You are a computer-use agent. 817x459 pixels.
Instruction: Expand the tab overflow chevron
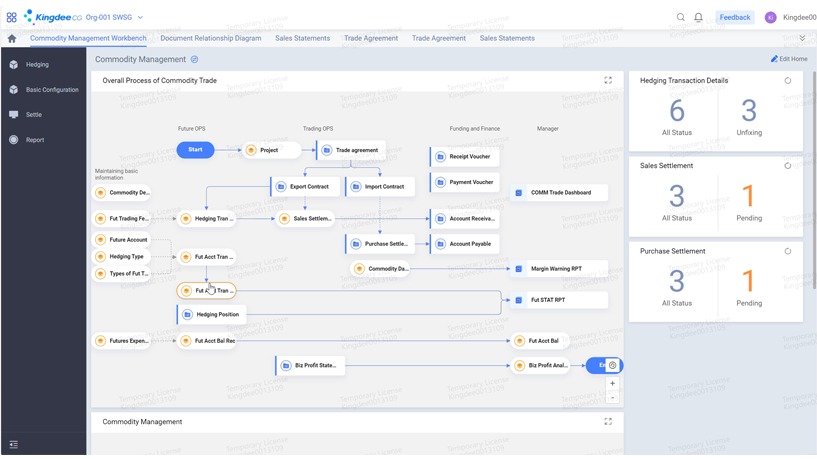(802, 39)
